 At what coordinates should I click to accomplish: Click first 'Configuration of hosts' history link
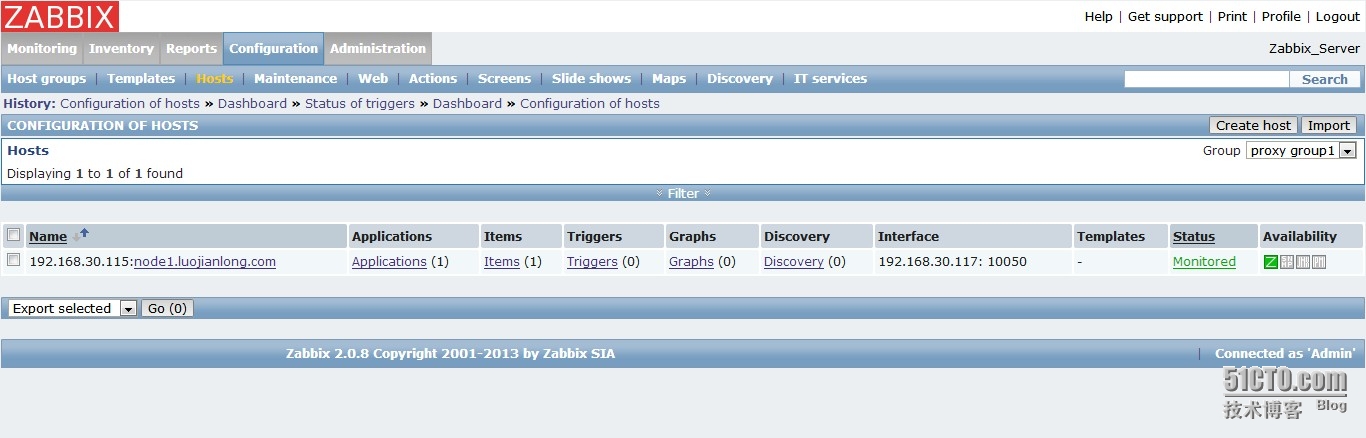pos(130,103)
